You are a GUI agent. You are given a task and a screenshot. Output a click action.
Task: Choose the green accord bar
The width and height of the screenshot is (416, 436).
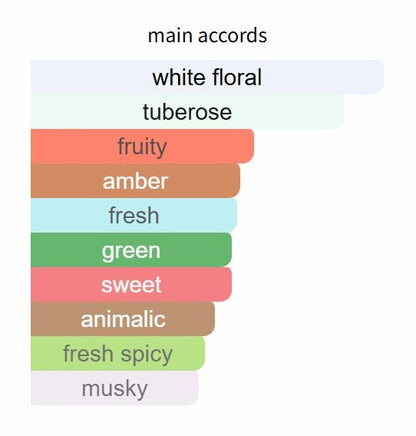[x=131, y=250]
